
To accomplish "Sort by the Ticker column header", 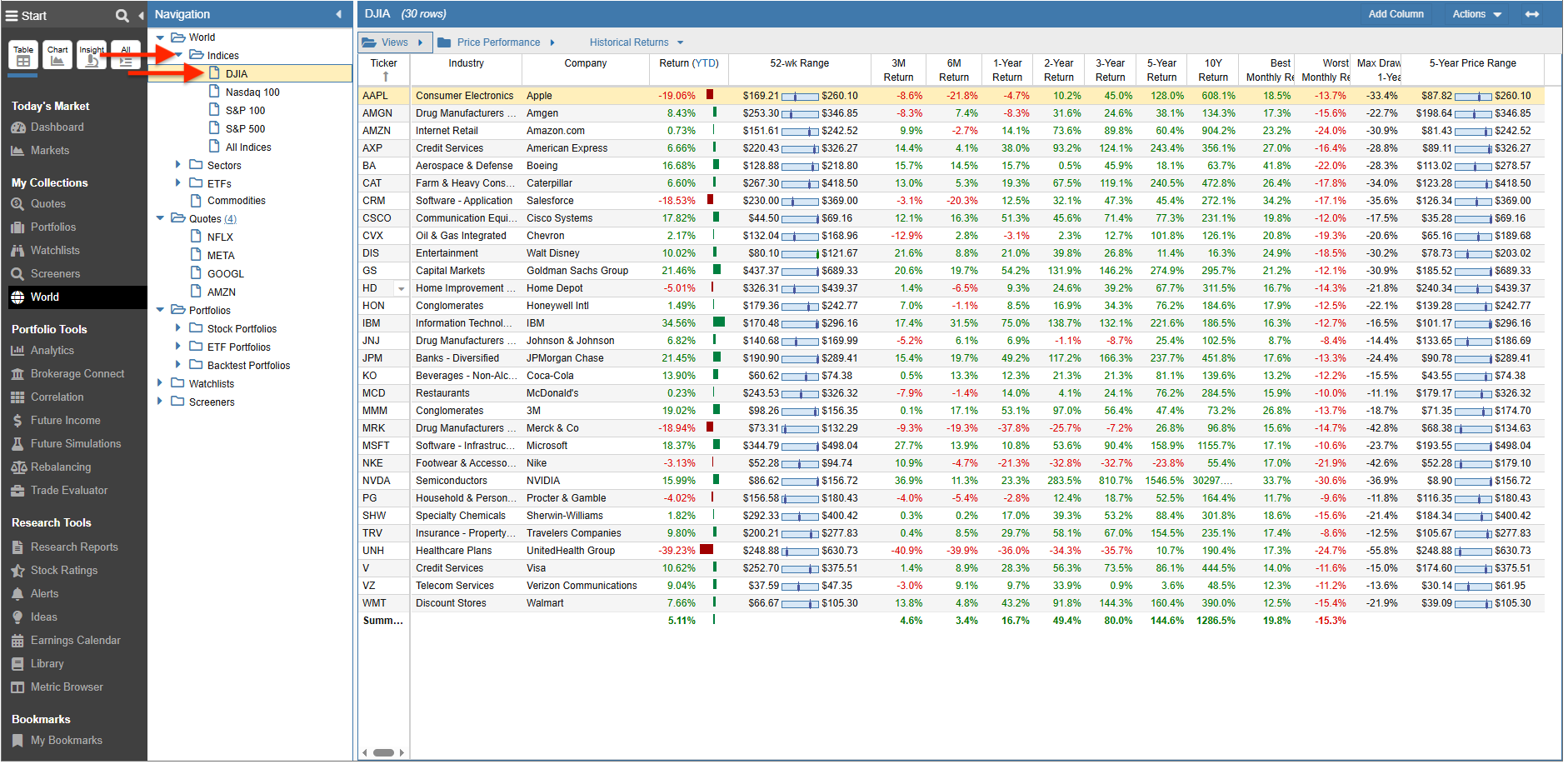I will [x=384, y=70].
